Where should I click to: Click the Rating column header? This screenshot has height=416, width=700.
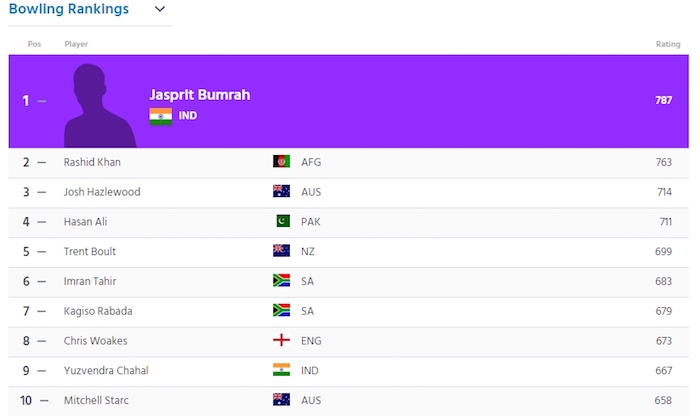667,44
